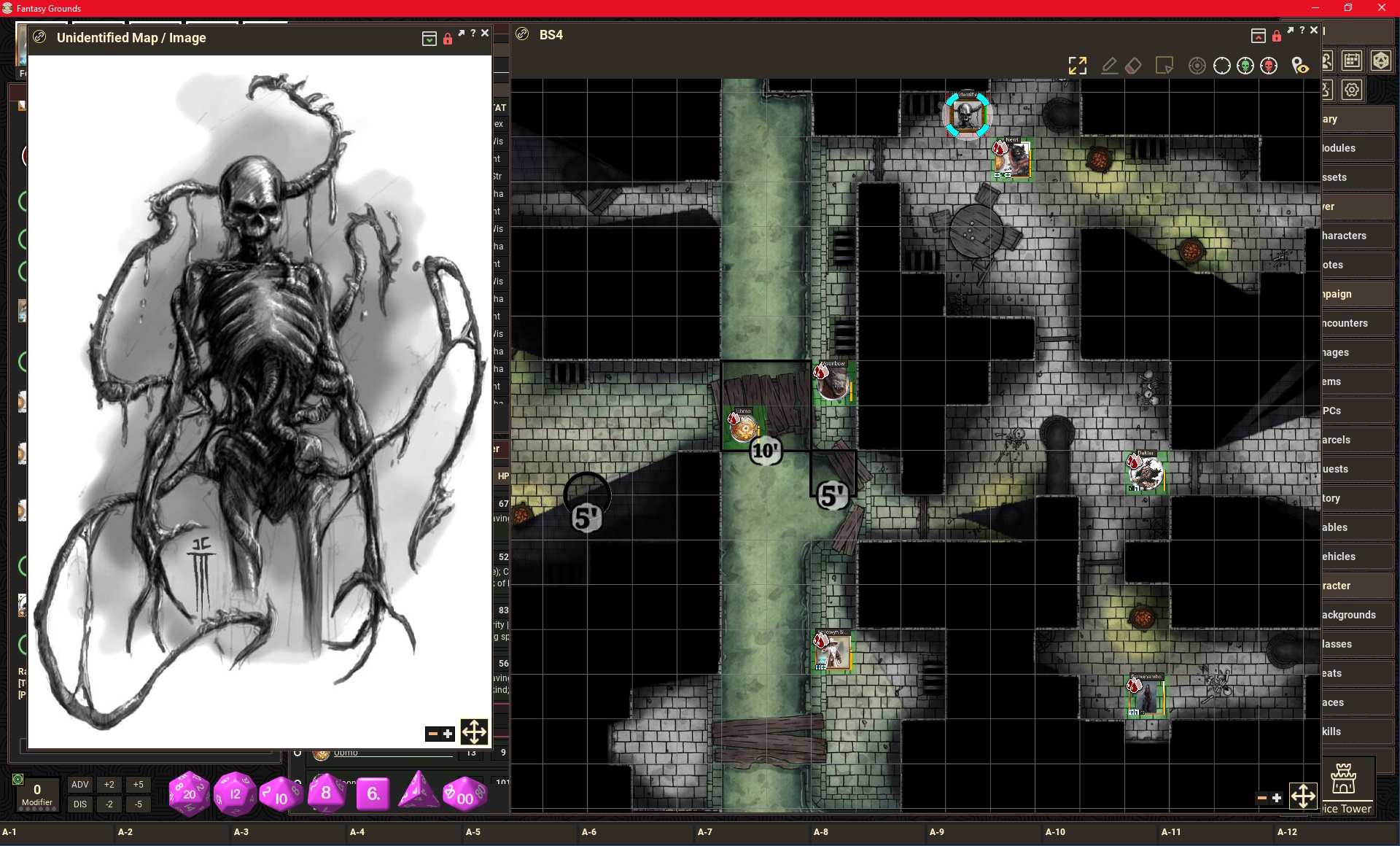Screen dimensions: 1400x846
Task: Share Unidentified Map image via arrow icon
Action: point(462,33)
